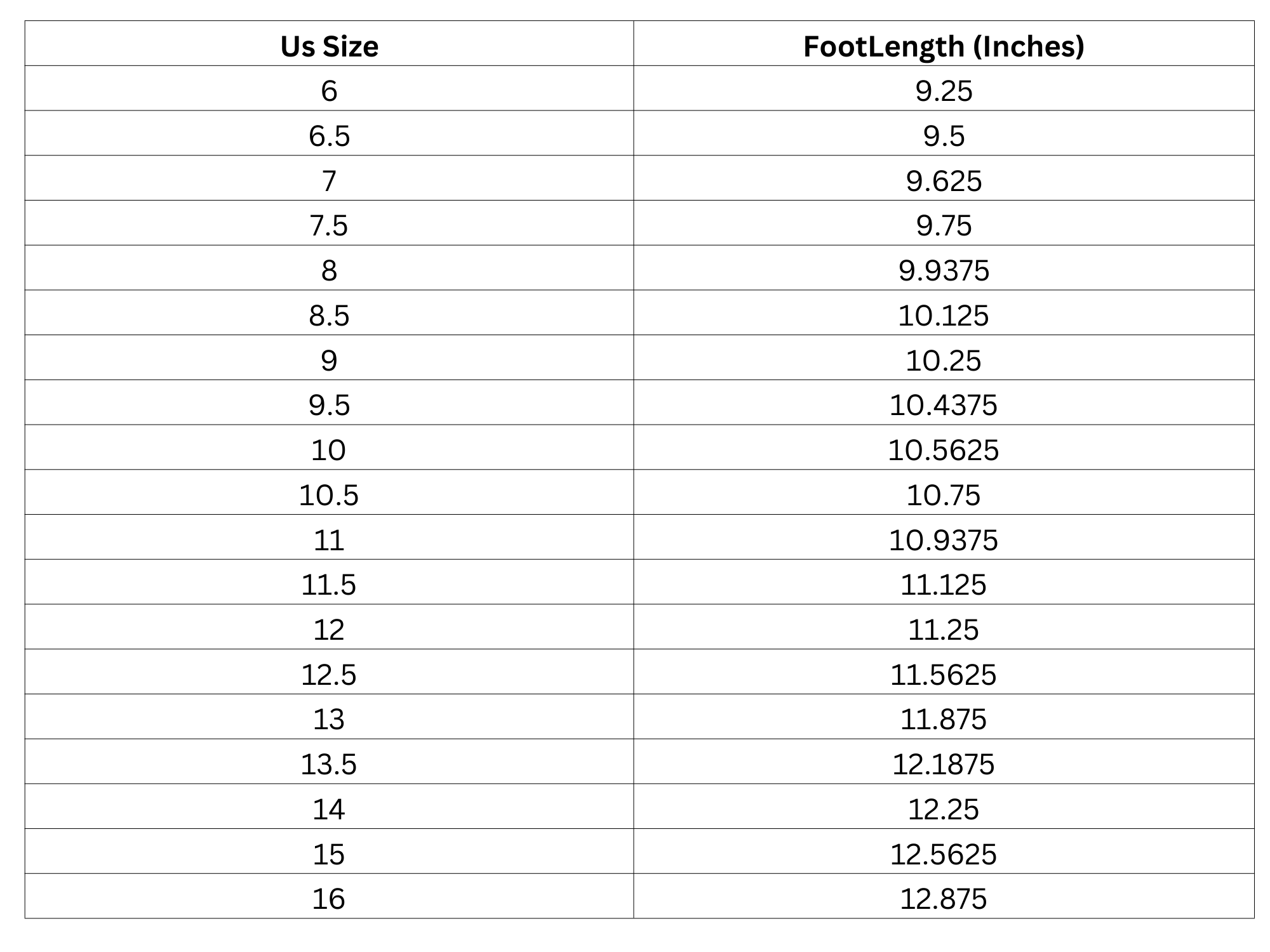This screenshot has height=952, width=1270.
Task: Click the US size 6.5 cell
Action: [329, 133]
